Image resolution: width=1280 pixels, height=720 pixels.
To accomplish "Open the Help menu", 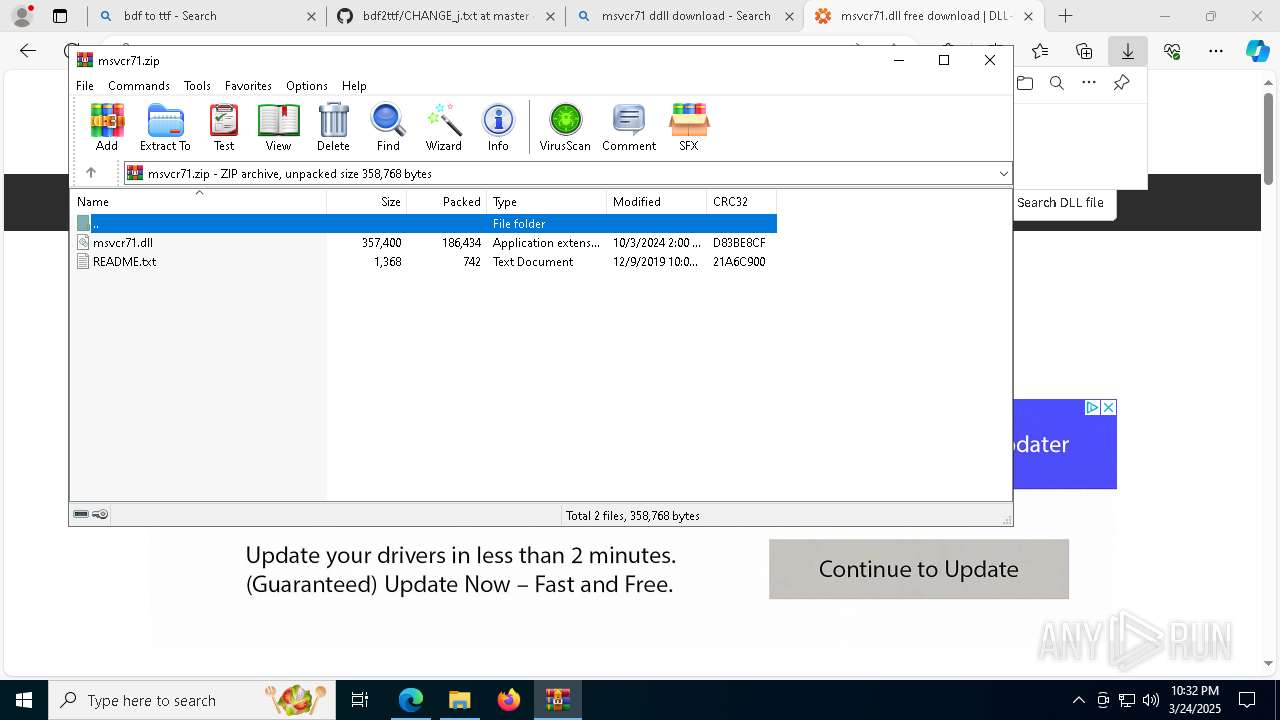I will [x=354, y=86].
